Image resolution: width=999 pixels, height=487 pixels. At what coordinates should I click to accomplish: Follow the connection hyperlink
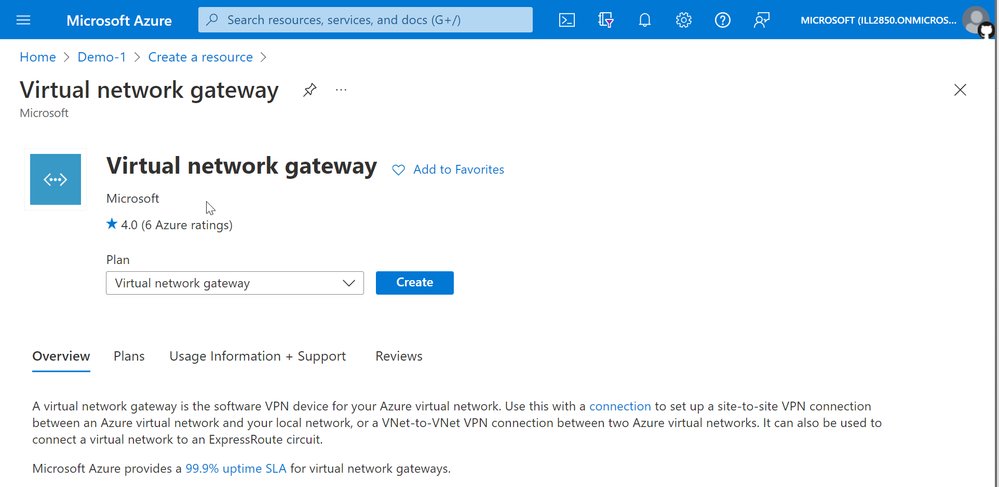[x=620, y=406]
